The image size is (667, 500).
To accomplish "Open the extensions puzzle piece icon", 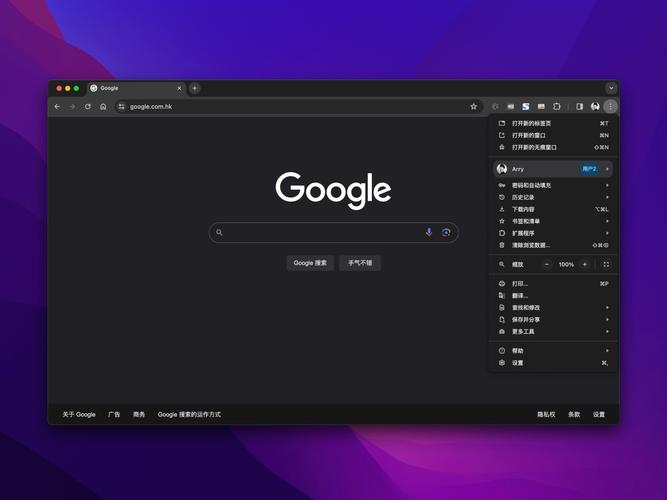I will pos(557,106).
